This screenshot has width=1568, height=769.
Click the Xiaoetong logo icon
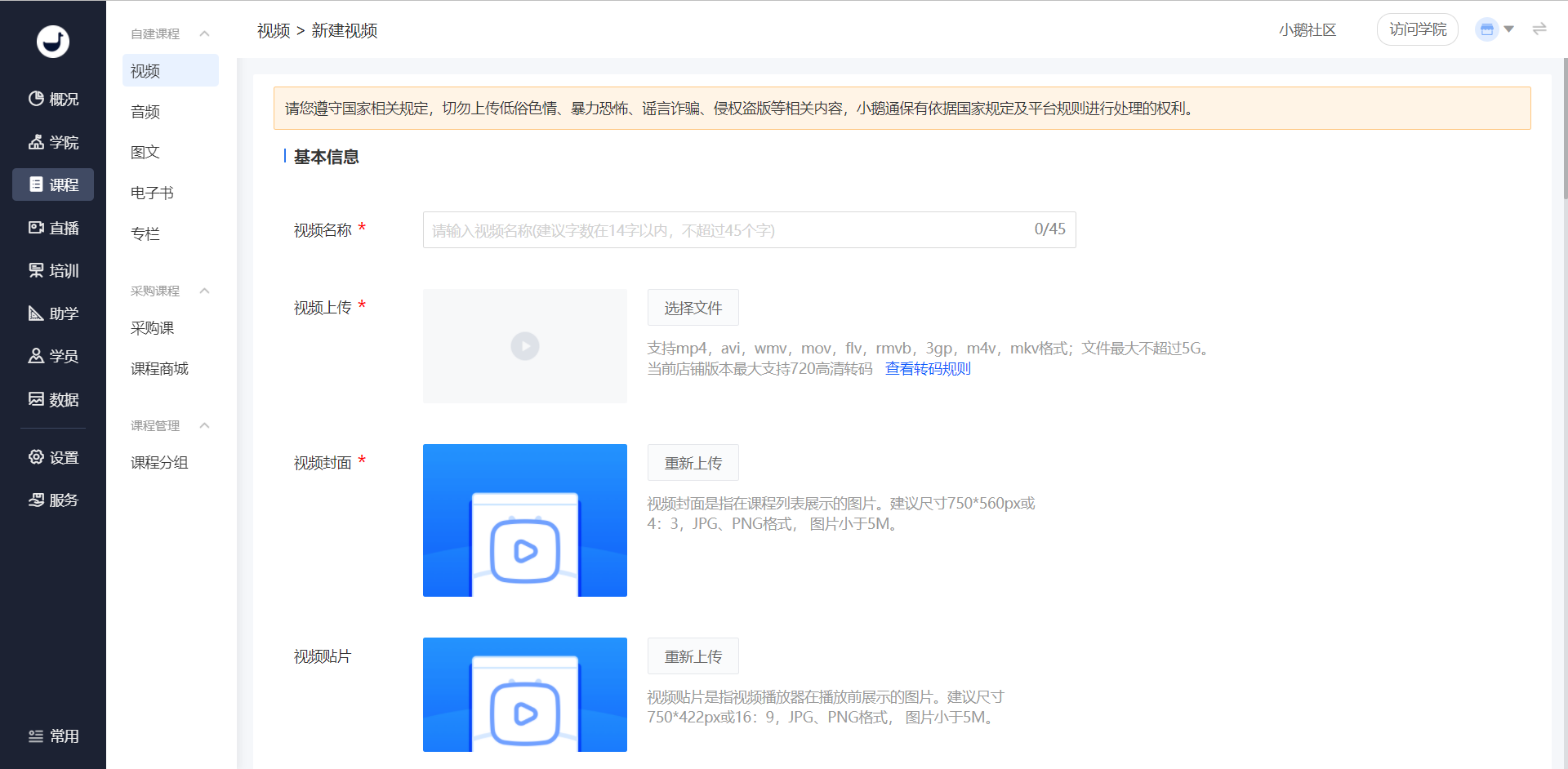pos(53,41)
